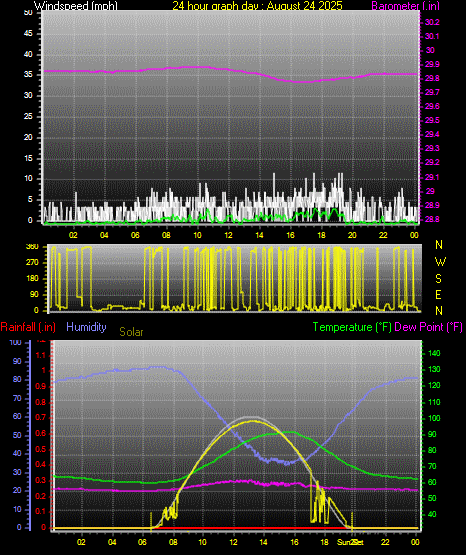Click the W compass direction label

440,262
